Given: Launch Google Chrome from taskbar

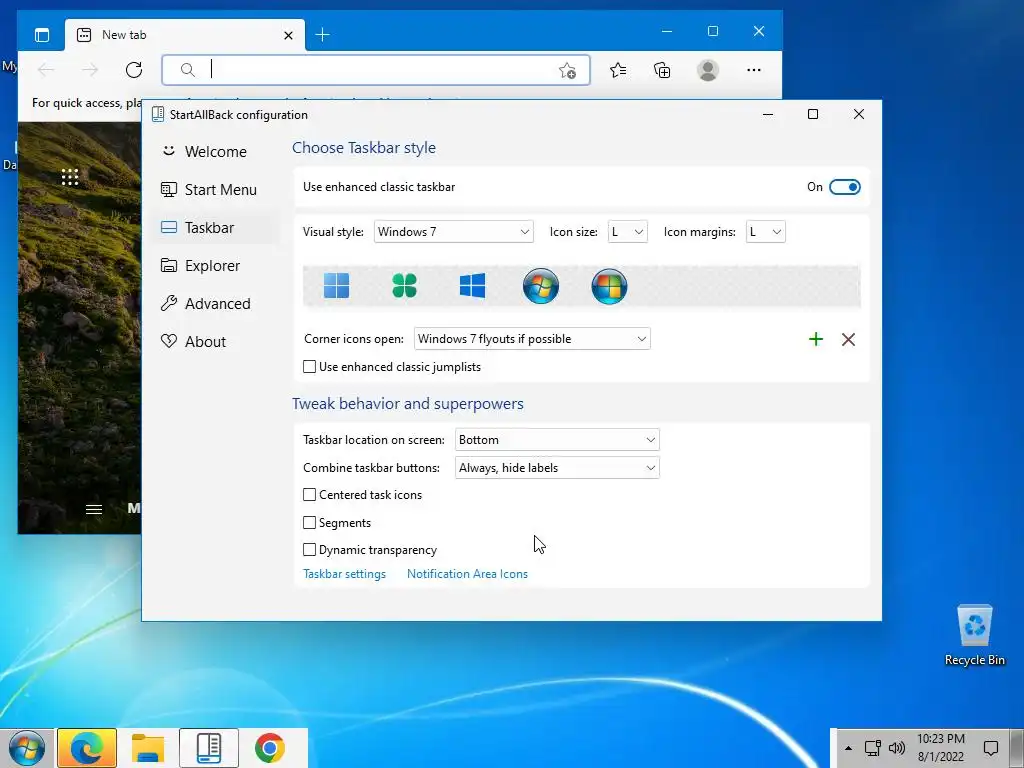Looking at the screenshot, I should (270, 748).
